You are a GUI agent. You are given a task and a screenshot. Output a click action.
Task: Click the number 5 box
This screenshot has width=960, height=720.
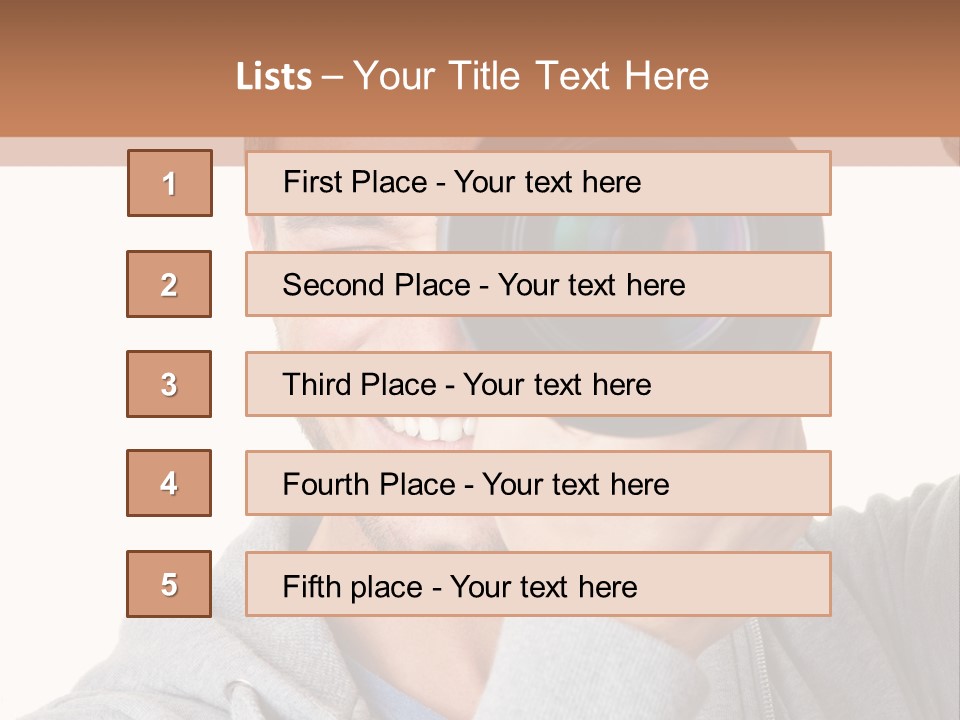[169, 584]
